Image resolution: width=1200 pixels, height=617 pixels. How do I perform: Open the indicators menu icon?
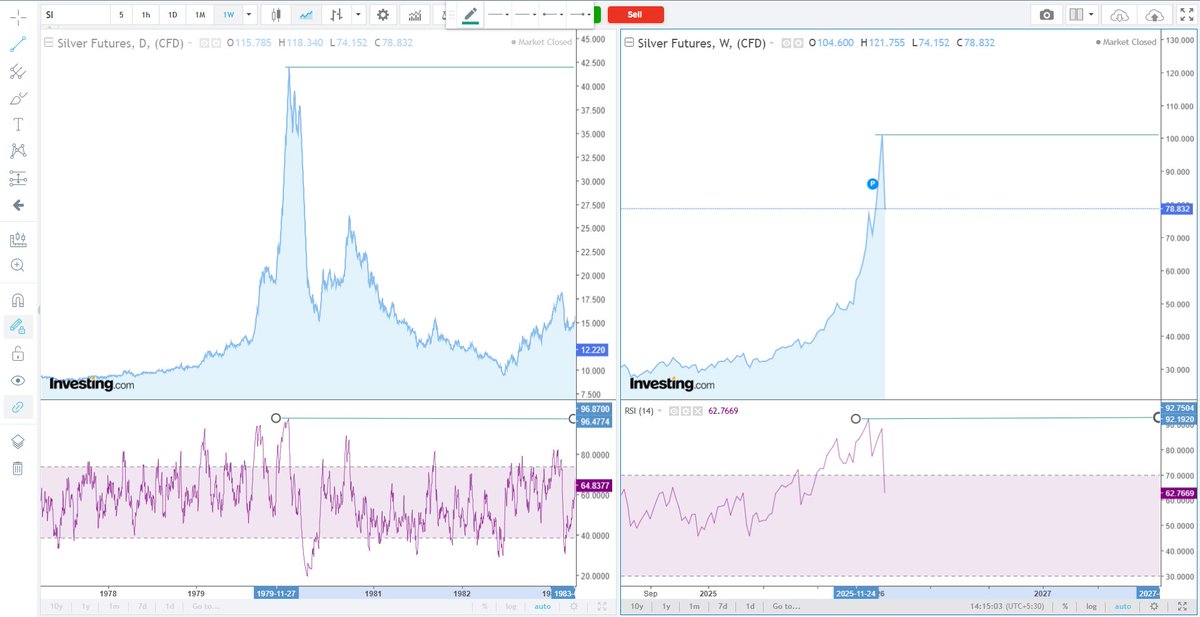pos(413,15)
